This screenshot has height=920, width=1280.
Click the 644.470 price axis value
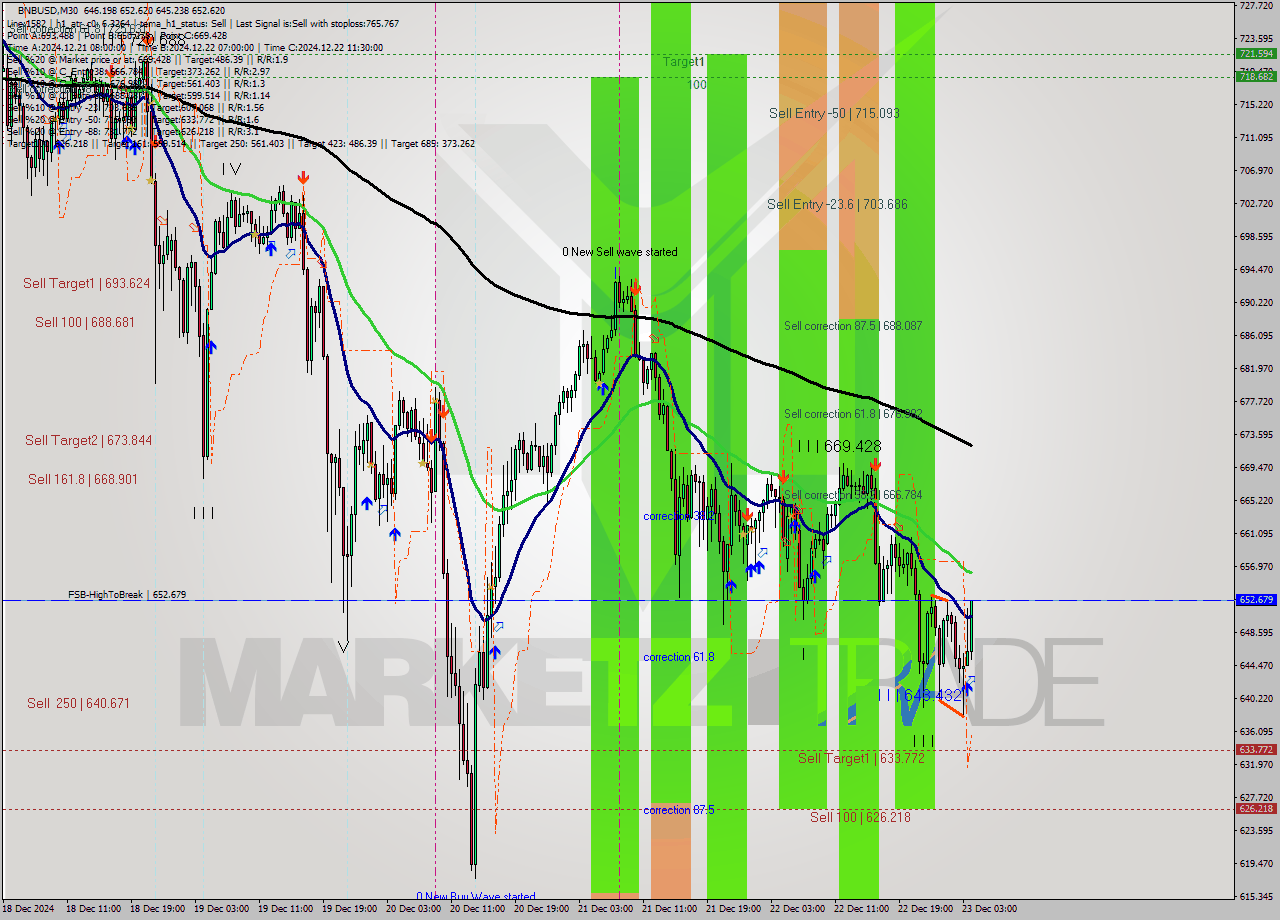tap(1256, 665)
